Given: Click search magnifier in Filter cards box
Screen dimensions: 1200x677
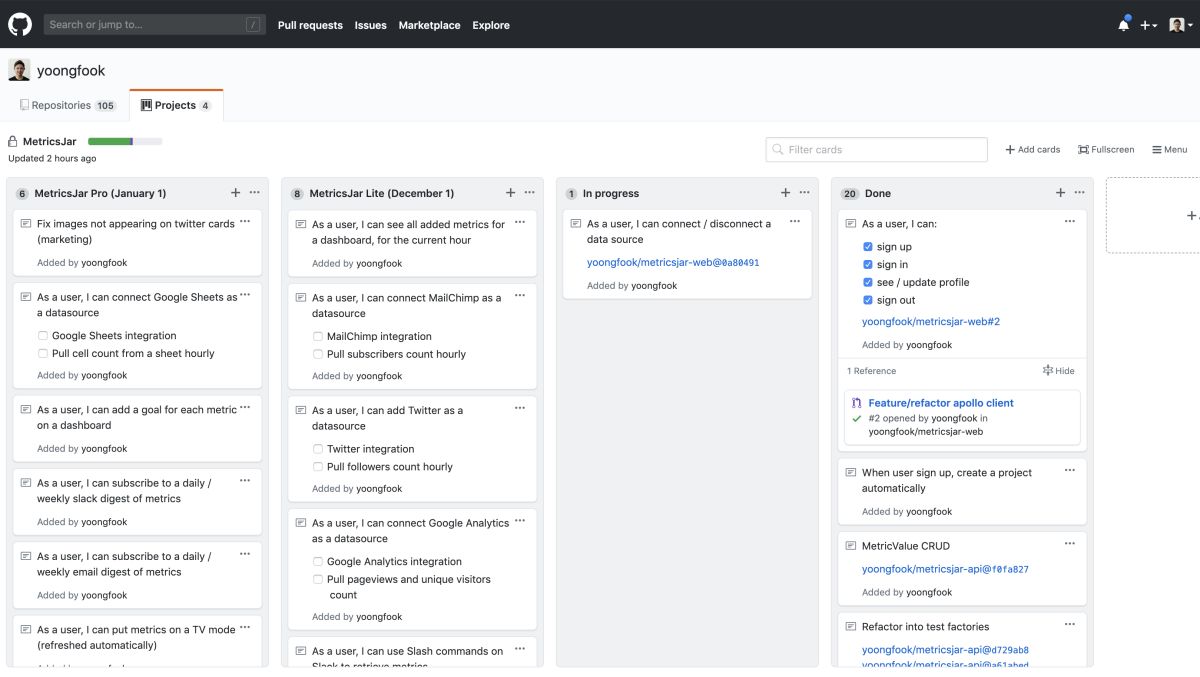Looking at the screenshot, I should tap(777, 150).
